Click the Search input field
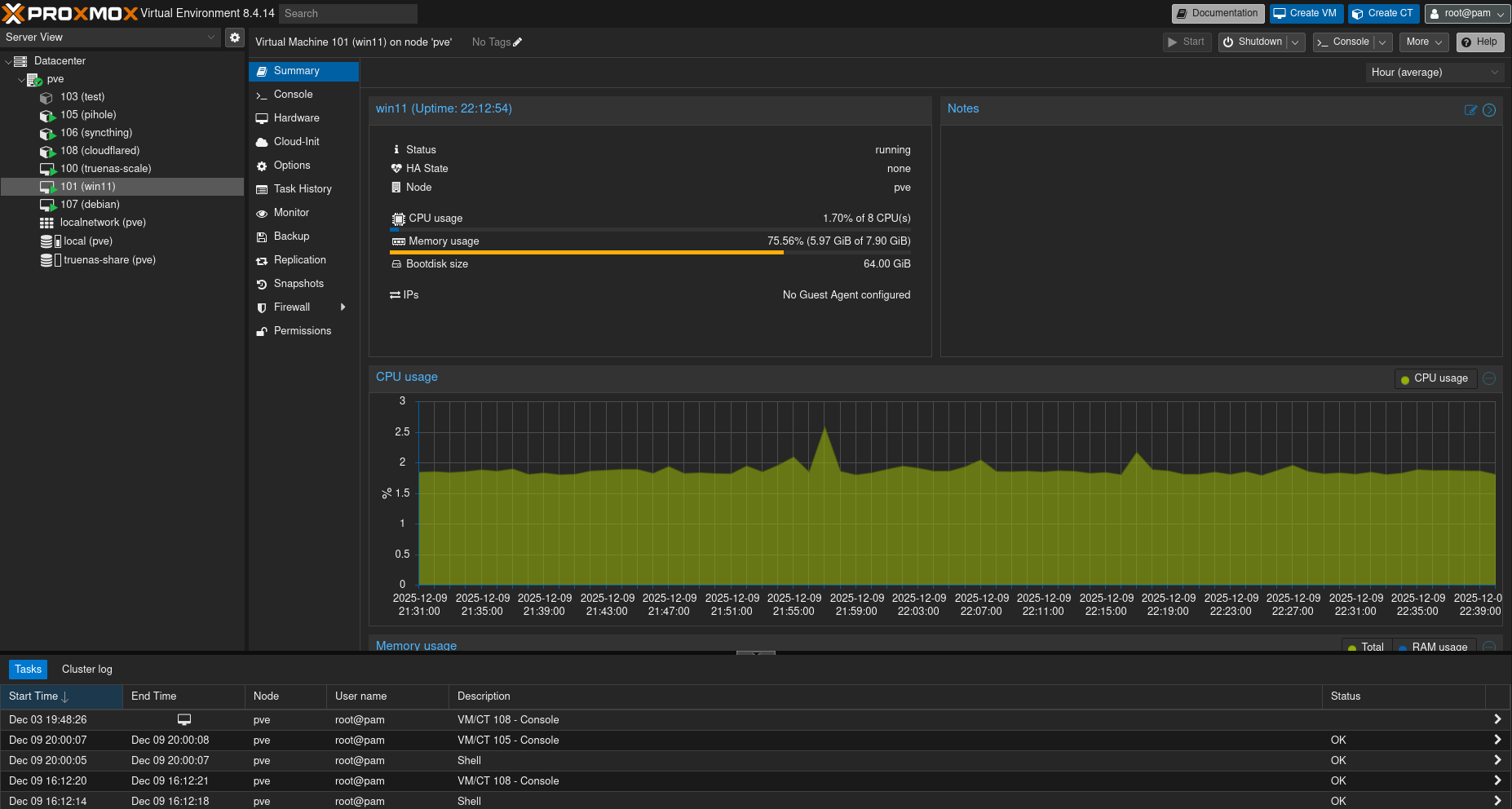This screenshot has width=1512, height=809. click(x=348, y=14)
